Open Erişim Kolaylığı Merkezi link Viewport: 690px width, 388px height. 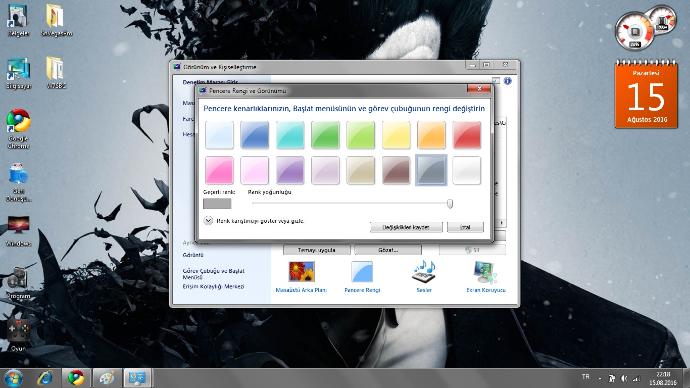[213, 286]
